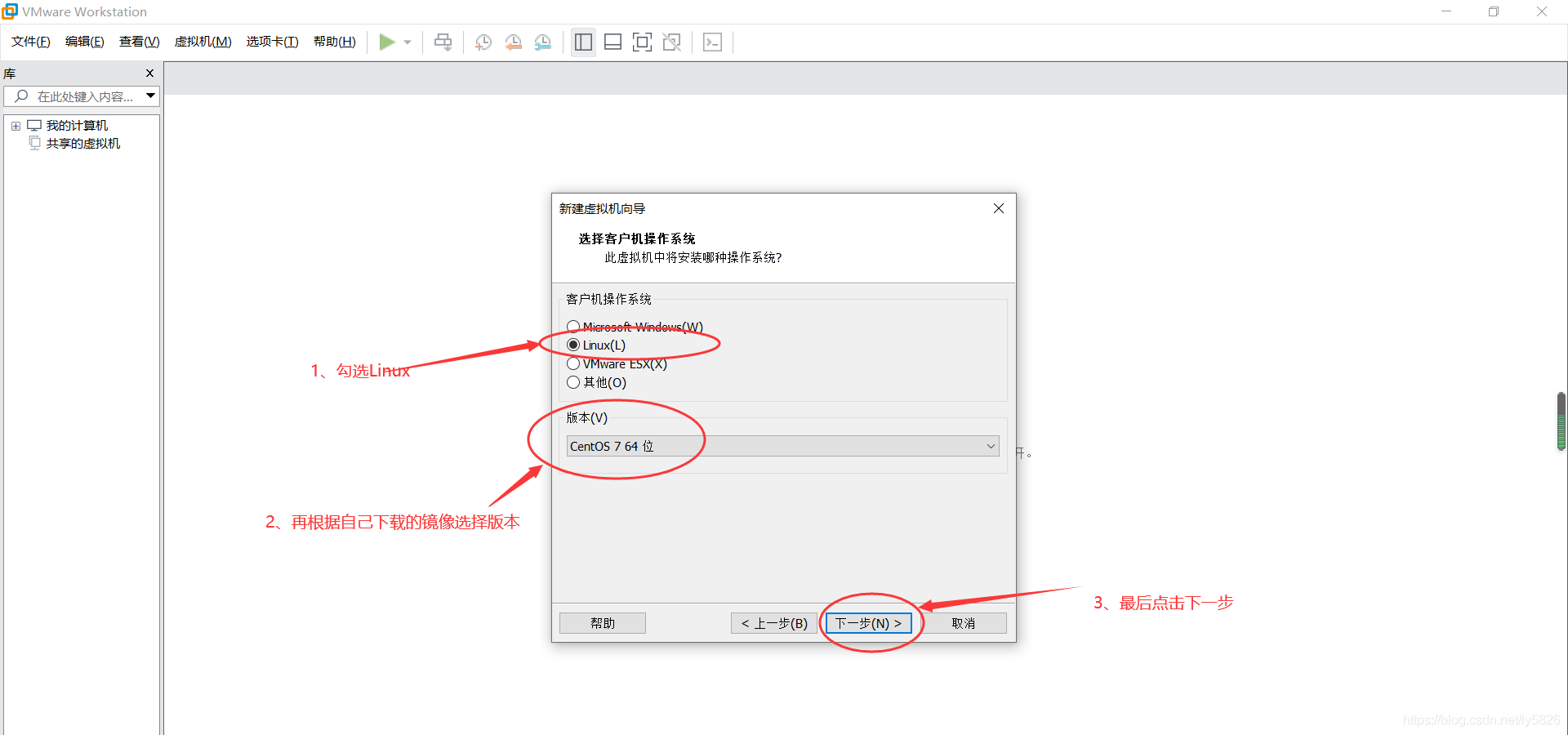Click the My Computer monitor icon
Image resolution: width=1568 pixels, height=735 pixels.
click(34, 125)
